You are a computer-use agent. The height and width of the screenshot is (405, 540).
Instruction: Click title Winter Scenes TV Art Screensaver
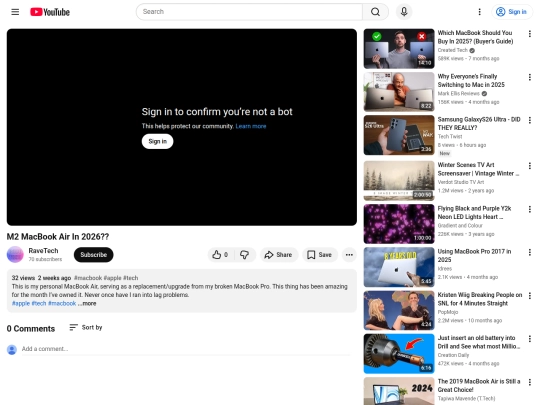click(x=478, y=169)
